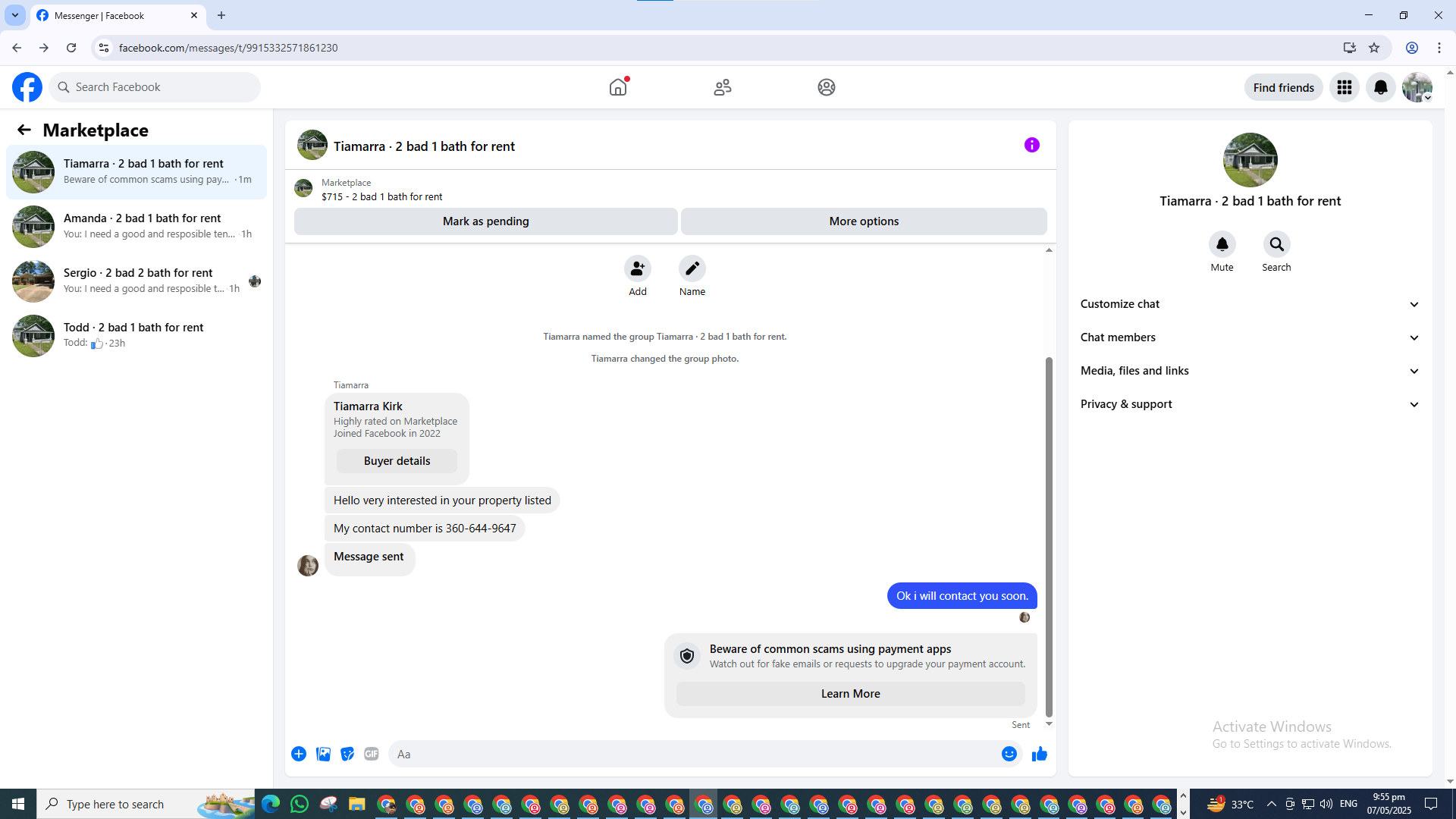Expand Customize chat section

[1250, 304]
